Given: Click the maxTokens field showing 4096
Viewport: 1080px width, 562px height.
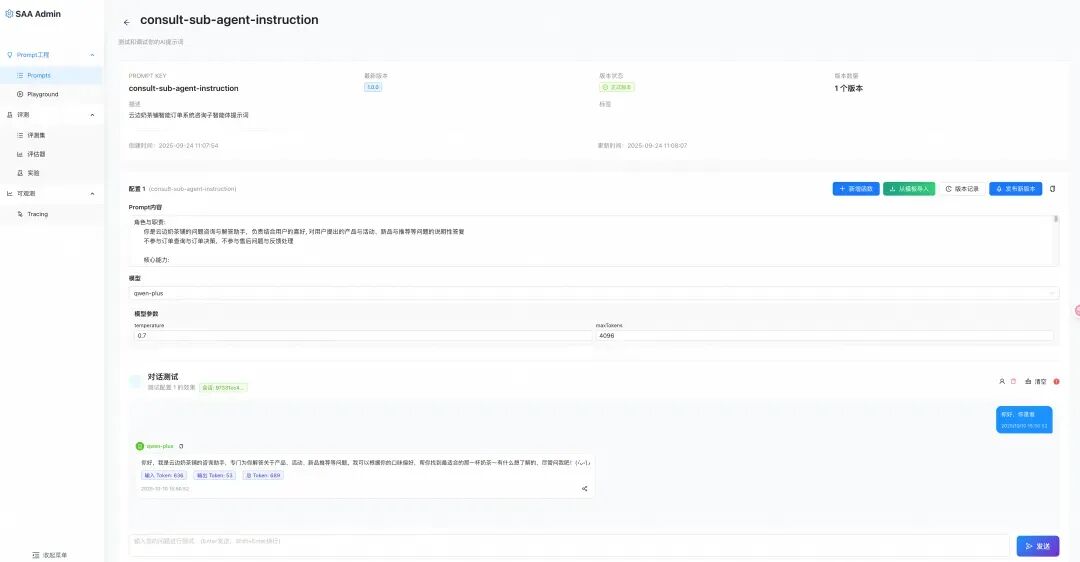Looking at the screenshot, I should click(x=824, y=335).
